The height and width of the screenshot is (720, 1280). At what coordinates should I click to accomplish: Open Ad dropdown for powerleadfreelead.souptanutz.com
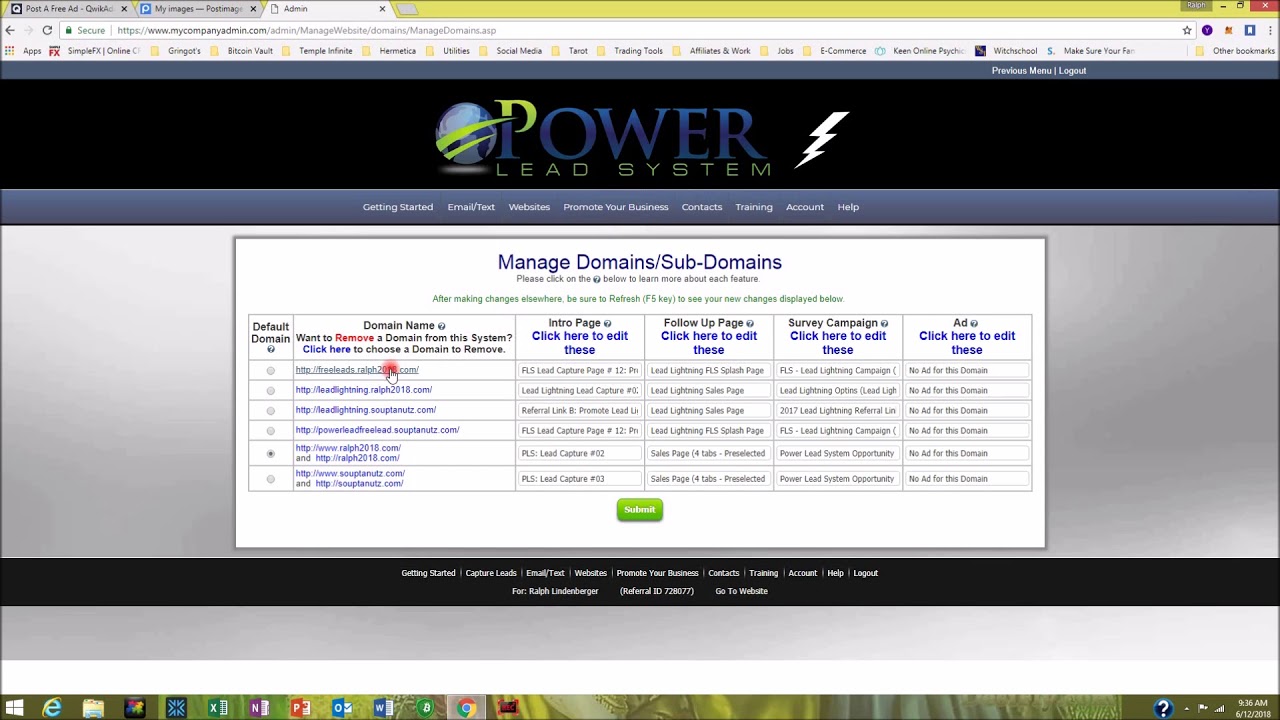point(966,430)
